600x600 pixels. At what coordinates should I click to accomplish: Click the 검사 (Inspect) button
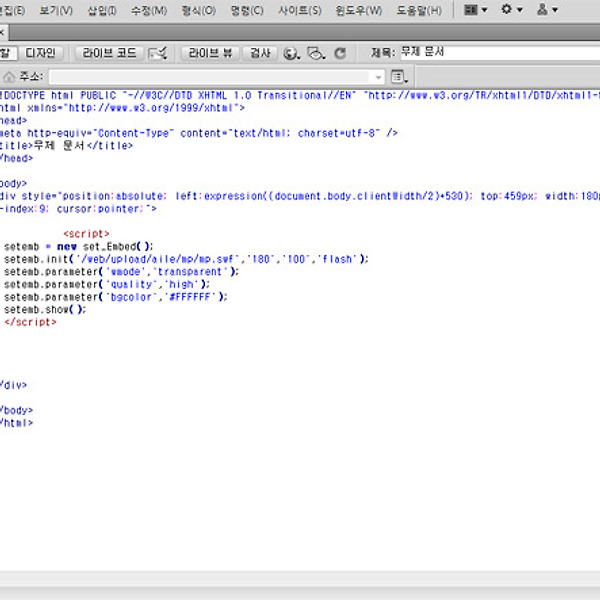coord(259,53)
